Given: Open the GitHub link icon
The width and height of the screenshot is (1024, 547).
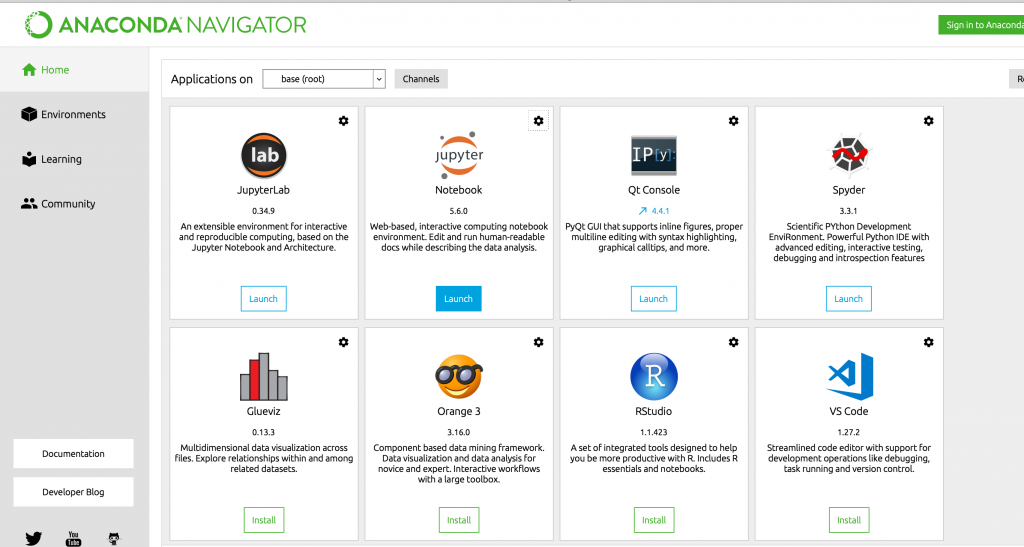Looking at the screenshot, I should point(114,539).
